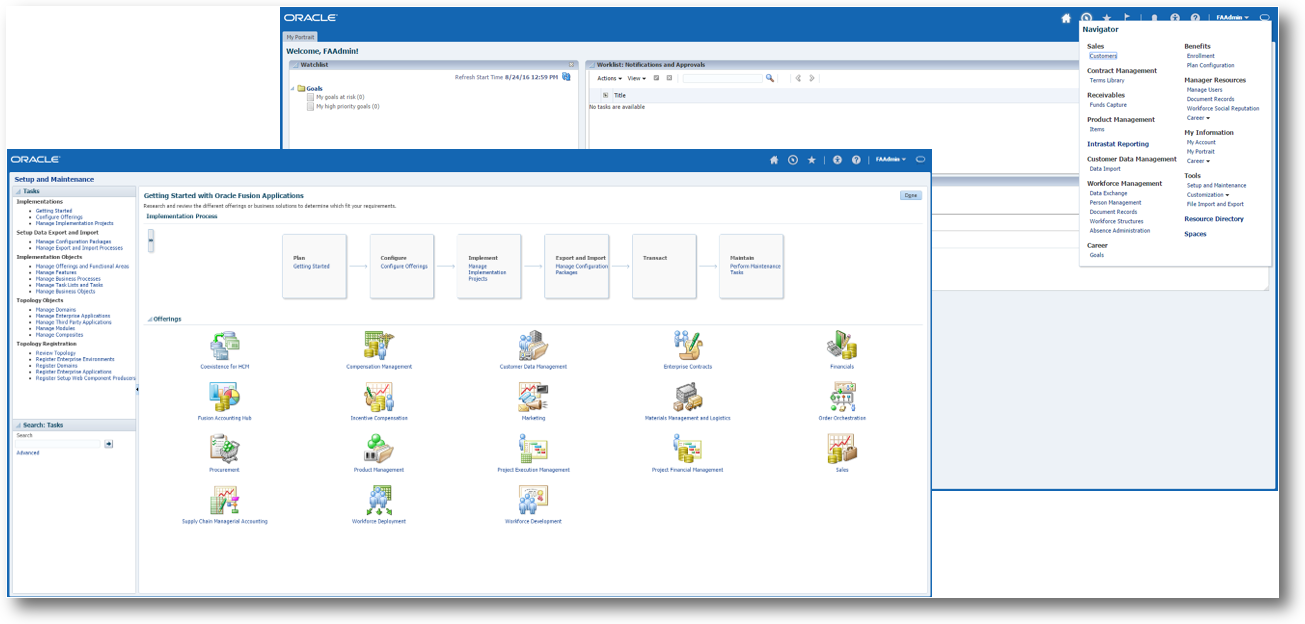Open the Procurement offering icon
1305x624 pixels.
[x=225, y=449]
